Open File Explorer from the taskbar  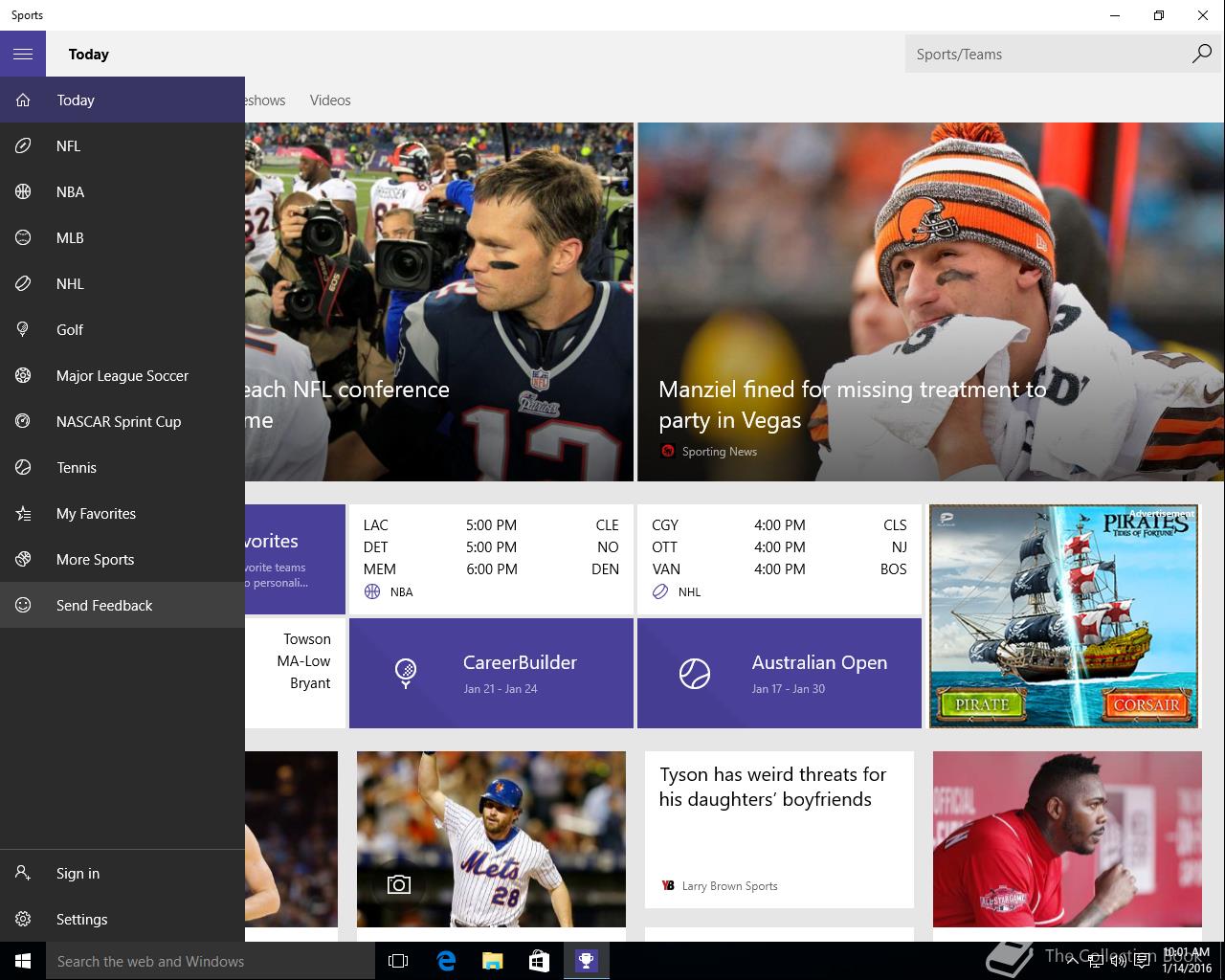(492, 961)
